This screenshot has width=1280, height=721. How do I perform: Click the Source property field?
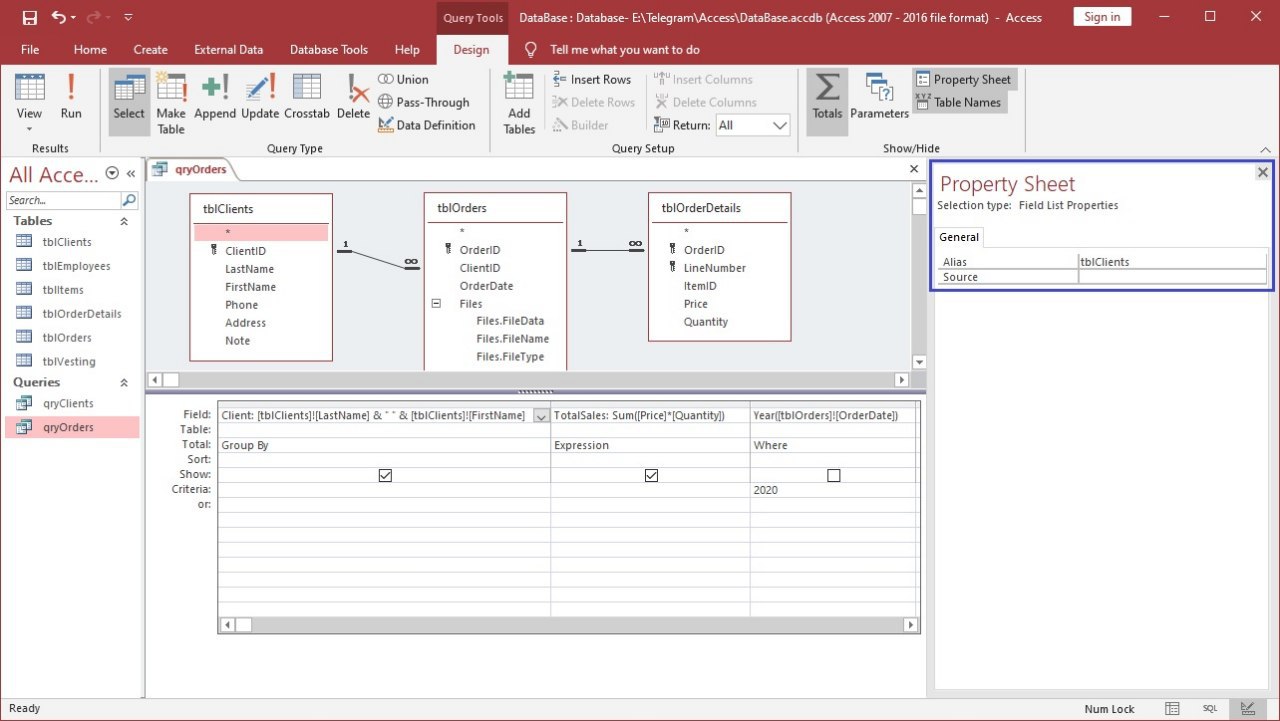pos(1172,277)
